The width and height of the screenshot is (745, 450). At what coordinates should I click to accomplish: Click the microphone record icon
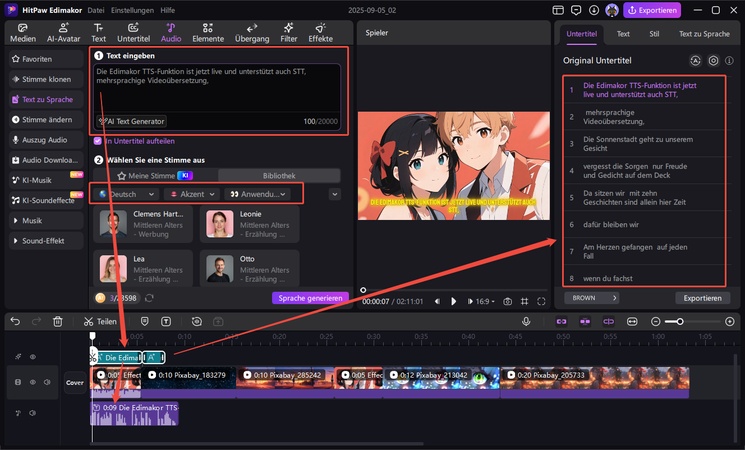point(526,322)
